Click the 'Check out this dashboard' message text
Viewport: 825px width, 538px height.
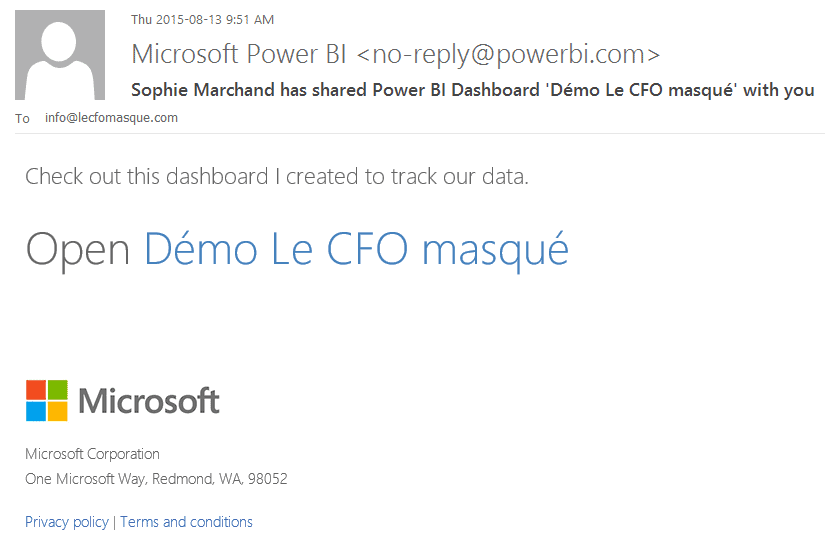(276, 177)
